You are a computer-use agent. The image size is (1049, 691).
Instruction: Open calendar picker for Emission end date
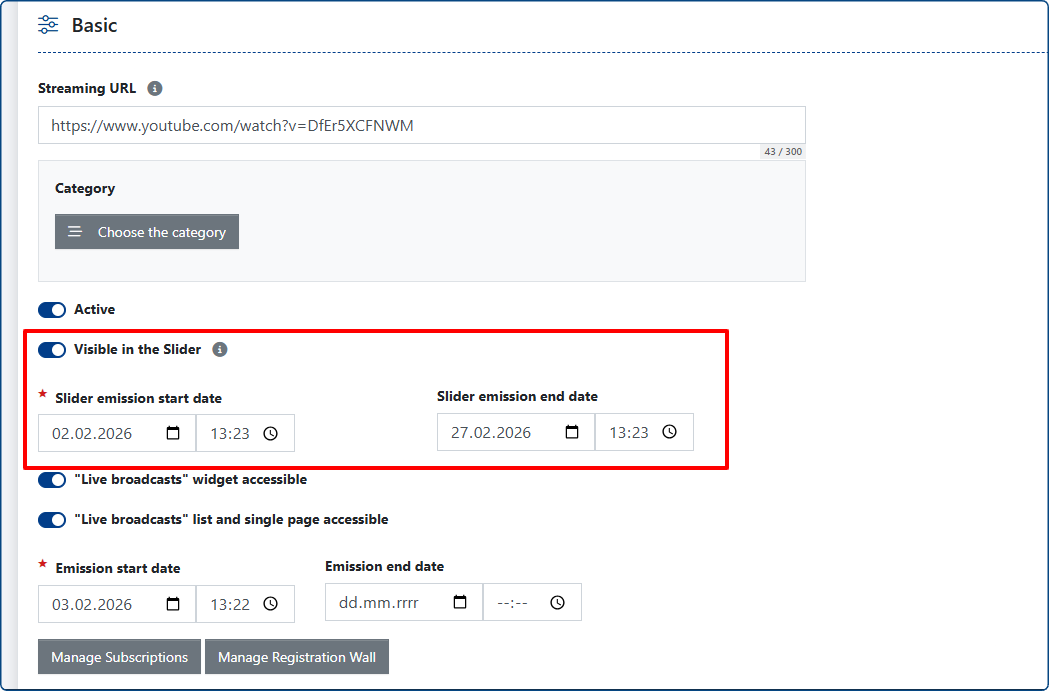460,603
